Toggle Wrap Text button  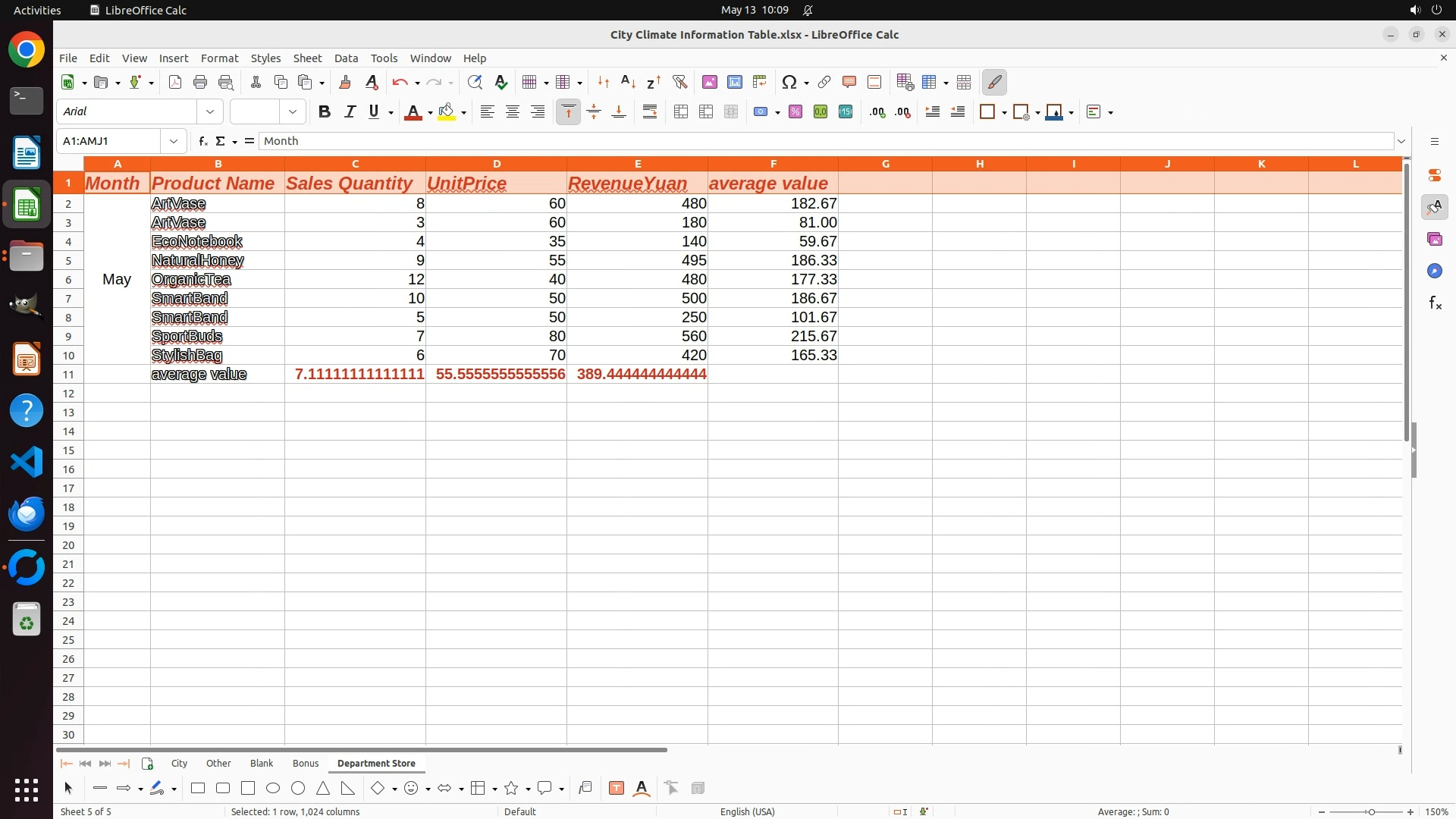(x=650, y=112)
